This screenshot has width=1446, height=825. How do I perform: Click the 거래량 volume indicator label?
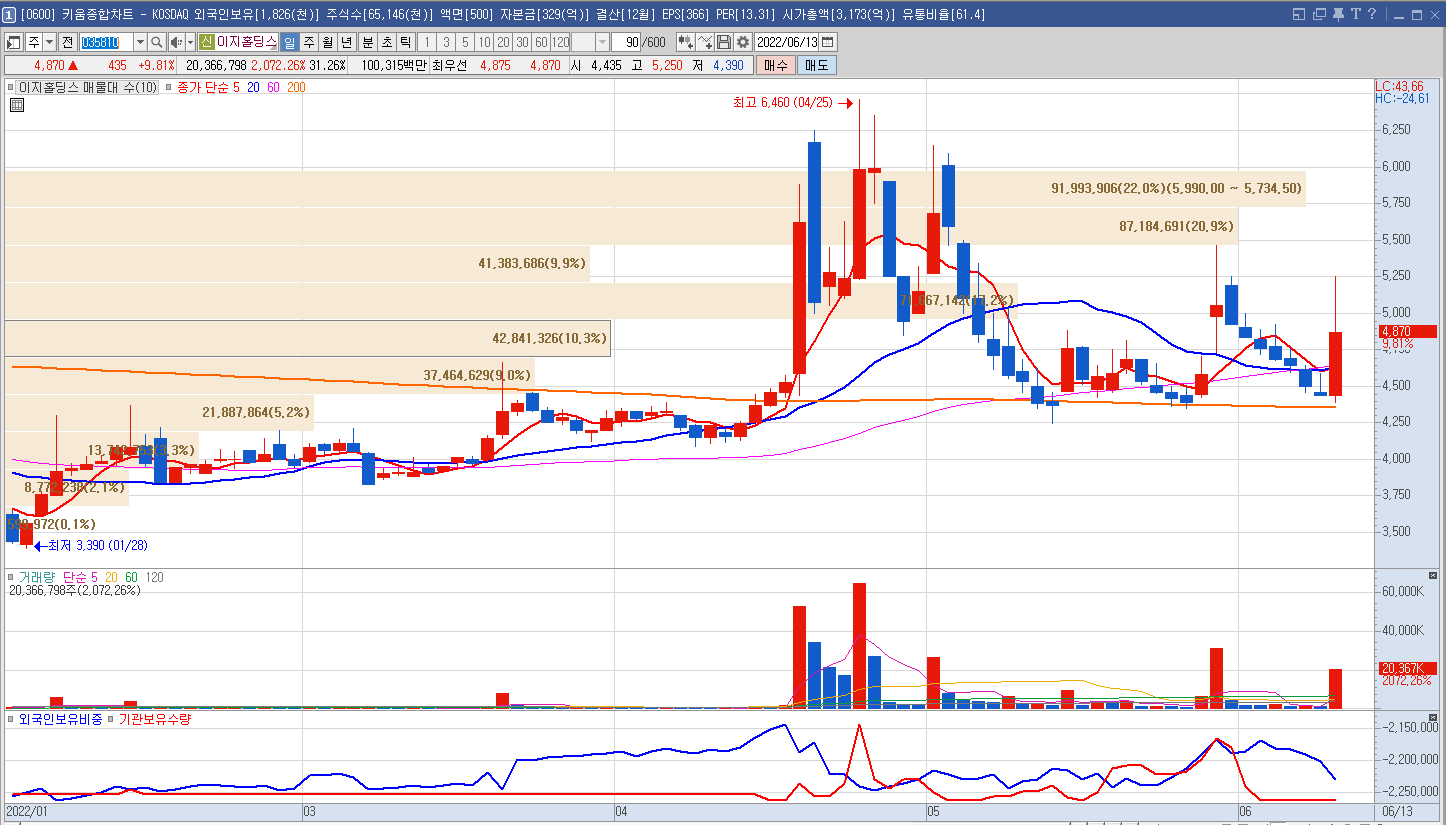coord(37,577)
